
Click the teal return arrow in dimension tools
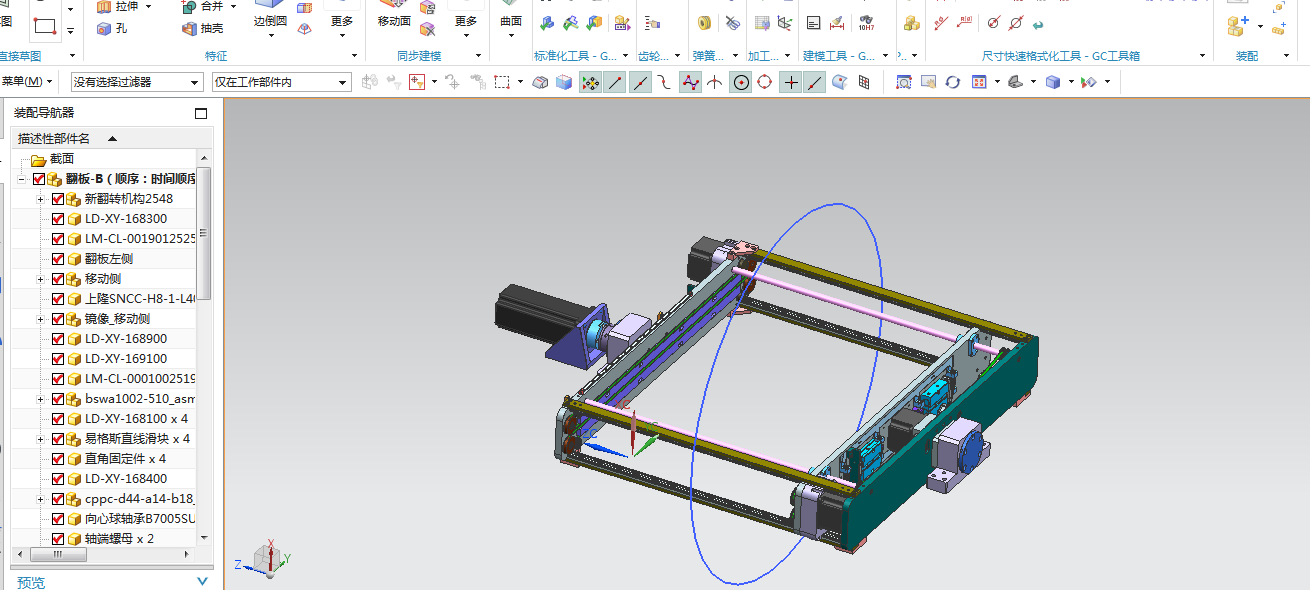(1038, 23)
